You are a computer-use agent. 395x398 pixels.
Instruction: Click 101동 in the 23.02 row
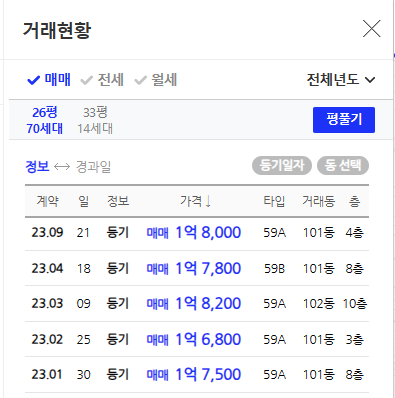[319, 339]
